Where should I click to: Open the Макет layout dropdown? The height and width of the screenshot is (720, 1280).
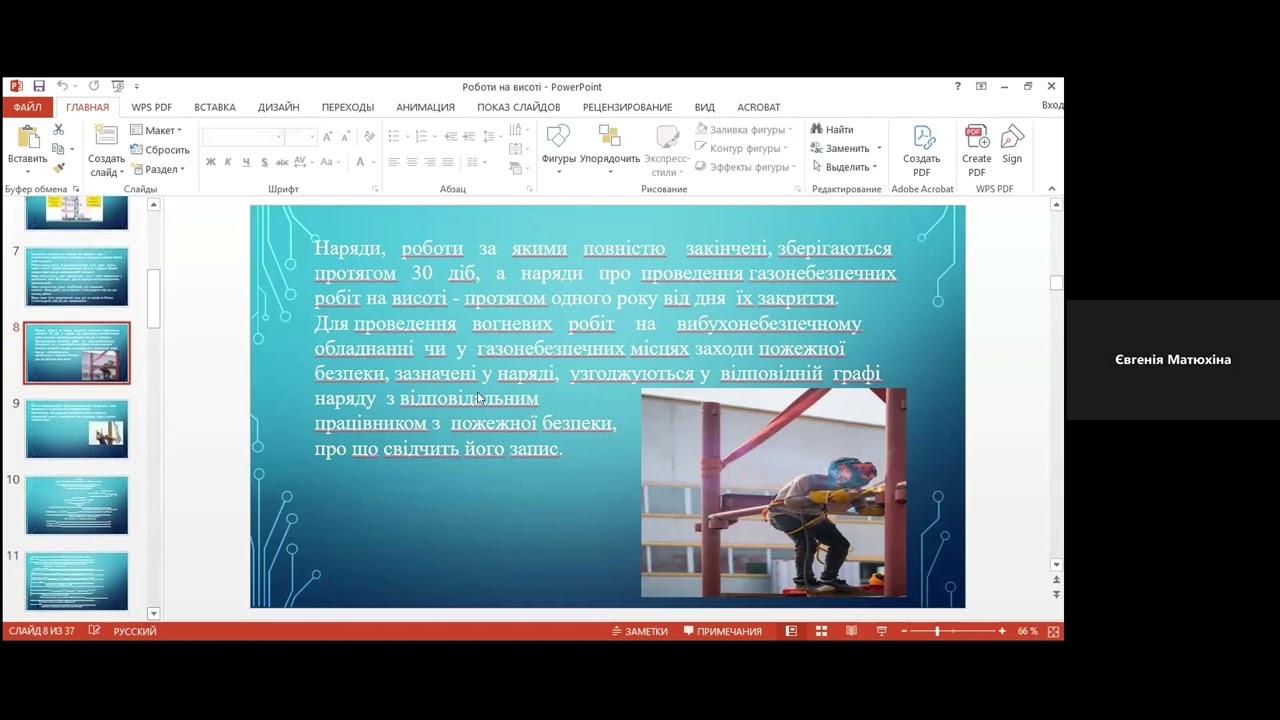click(157, 130)
